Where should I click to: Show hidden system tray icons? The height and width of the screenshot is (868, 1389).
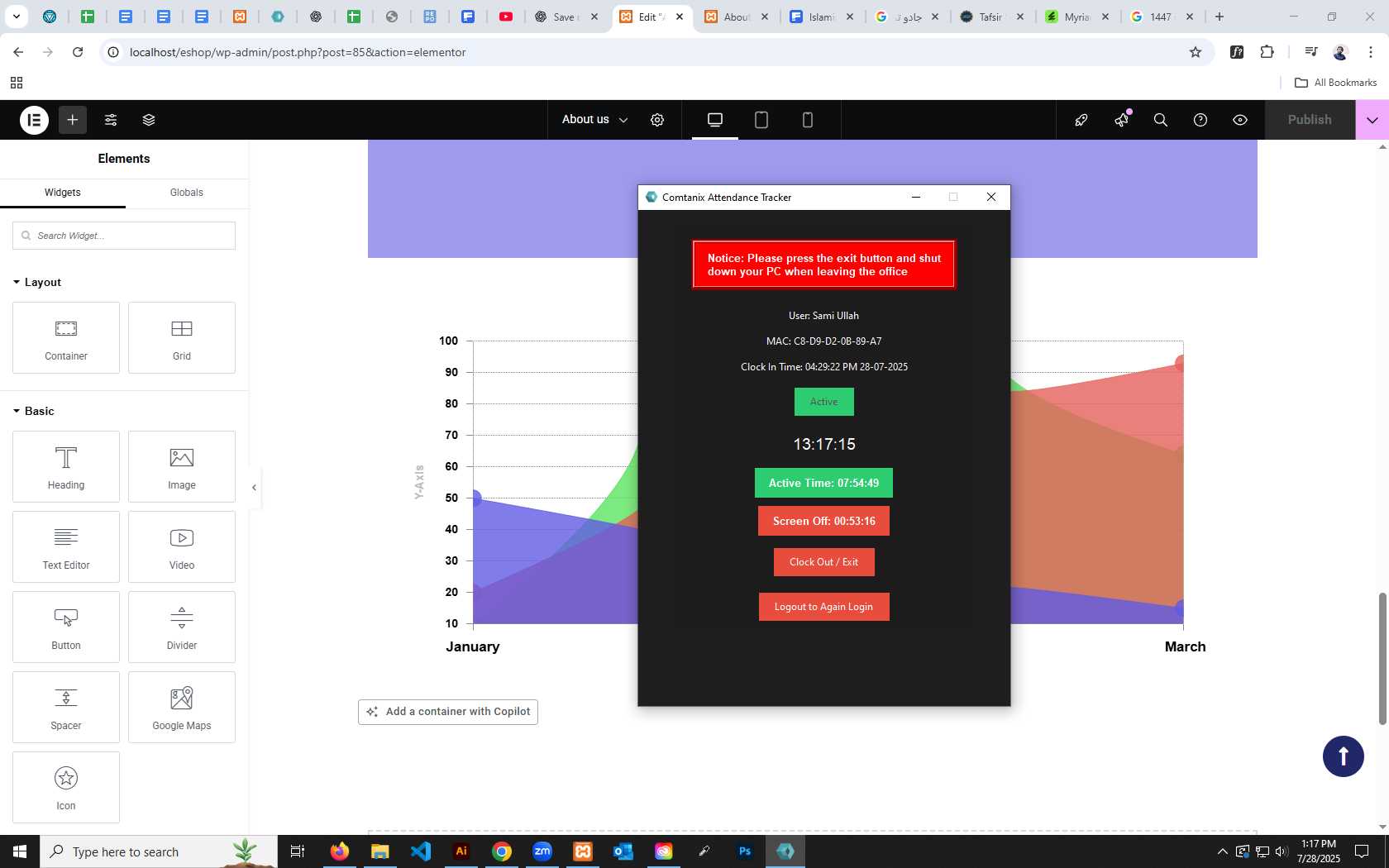[1222, 851]
